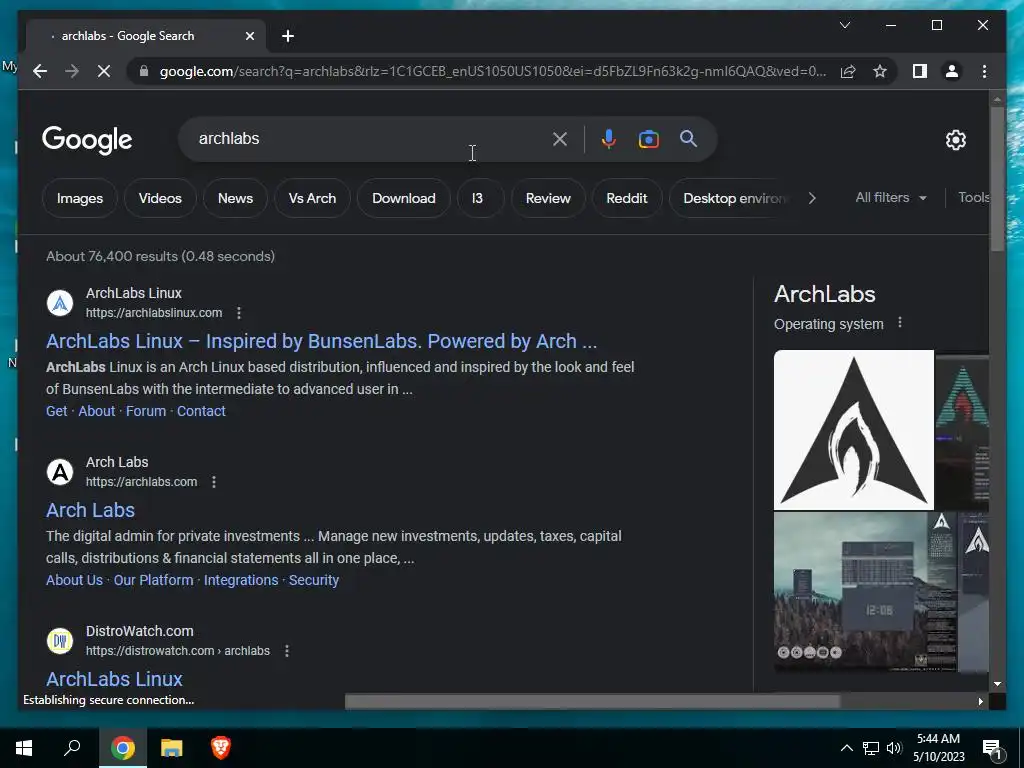
Task: Open the notification center
Action: (x=992, y=749)
